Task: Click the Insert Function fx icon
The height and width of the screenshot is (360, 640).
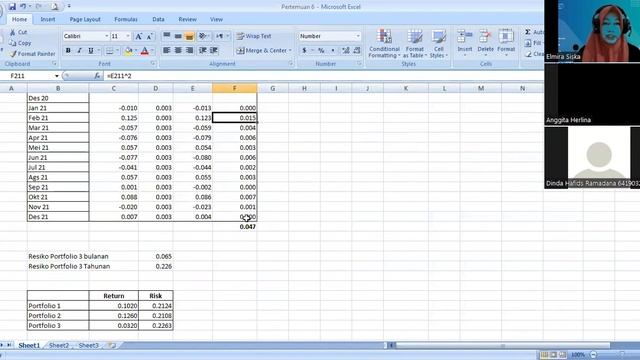Action: coord(97,76)
